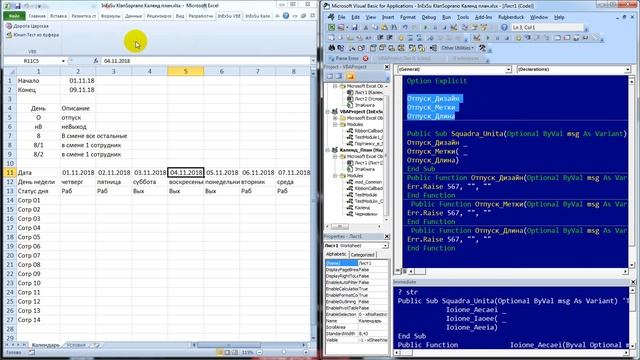Collapse the VBAProject (InExSu node
This screenshot has width=640, height=360.
point(328,111)
